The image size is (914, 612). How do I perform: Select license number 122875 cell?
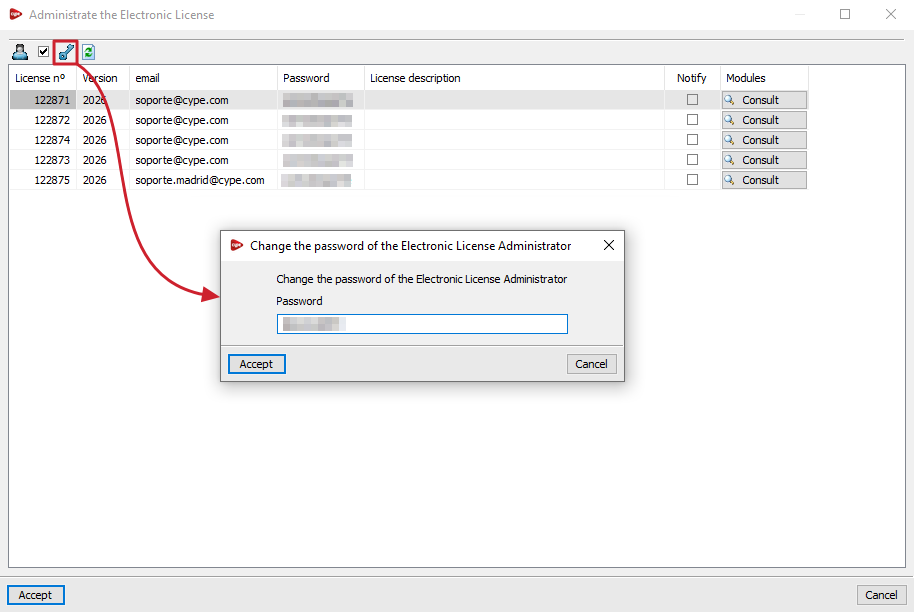[x=43, y=180]
